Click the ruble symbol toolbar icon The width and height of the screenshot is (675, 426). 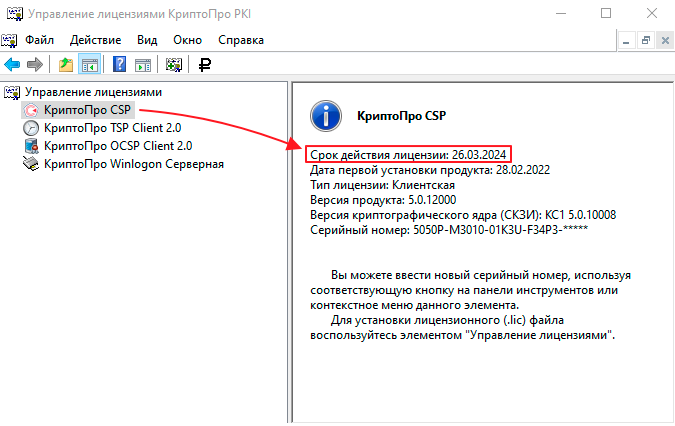click(204, 65)
